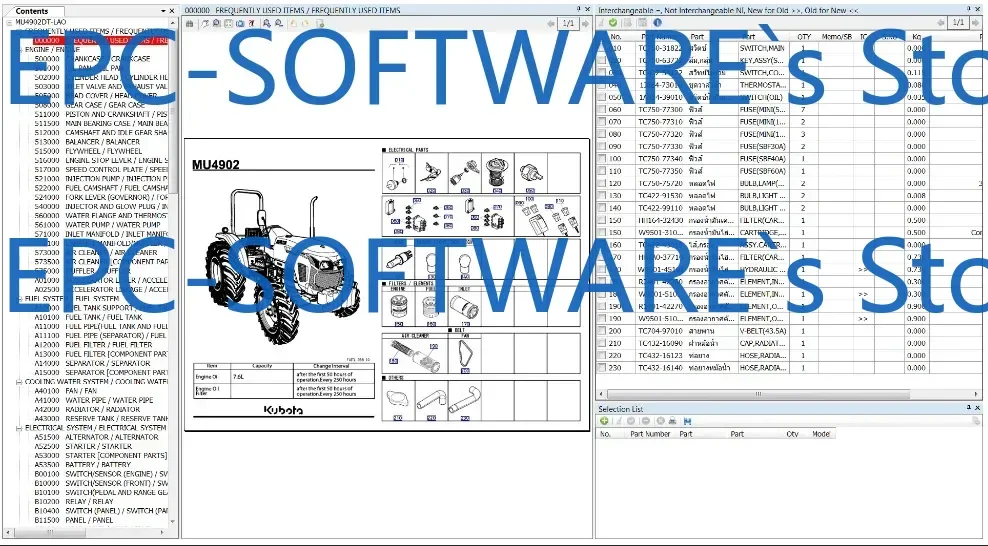Click the print icon in the Selection List toolbar
This screenshot has width=988, height=546.
click(x=672, y=421)
